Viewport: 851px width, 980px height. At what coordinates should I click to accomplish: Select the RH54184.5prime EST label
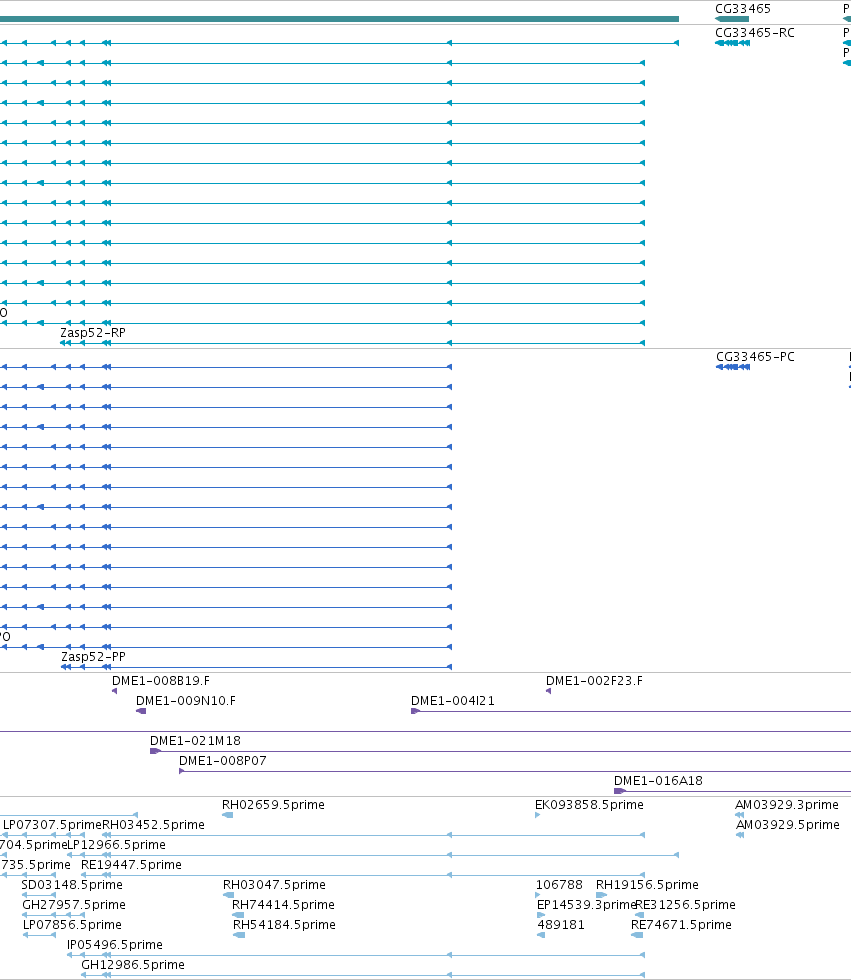click(x=284, y=924)
